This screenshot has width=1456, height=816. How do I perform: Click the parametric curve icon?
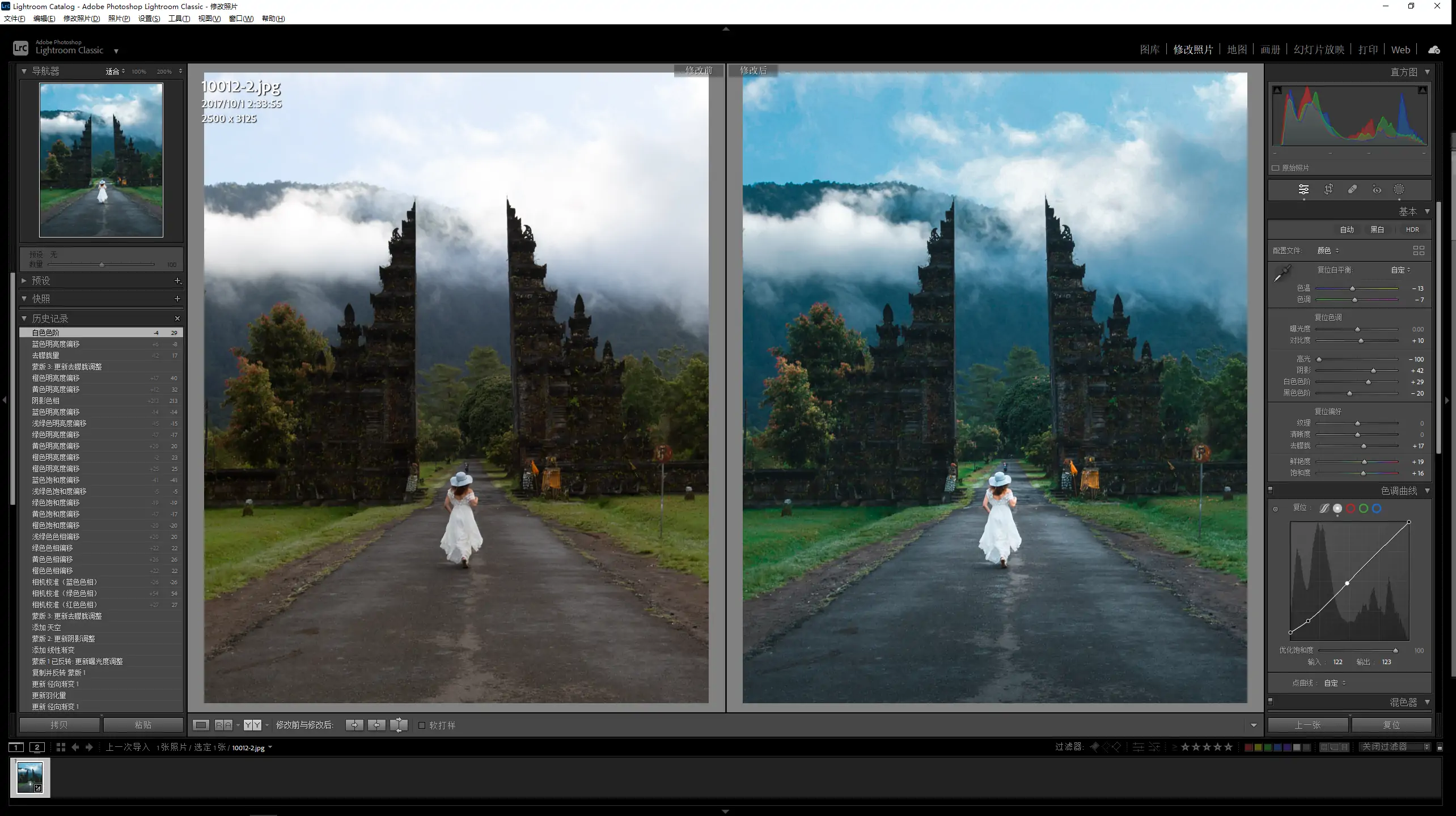tap(1324, 508)
